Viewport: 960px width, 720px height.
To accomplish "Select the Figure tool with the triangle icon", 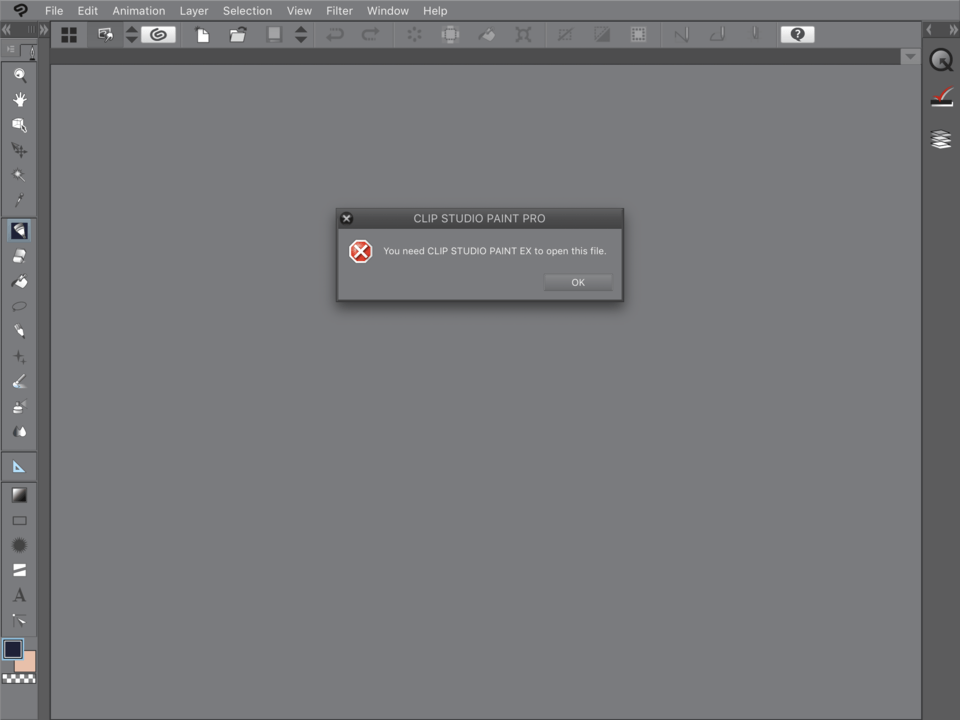I will pyautogui.click(x=19, y=465).
